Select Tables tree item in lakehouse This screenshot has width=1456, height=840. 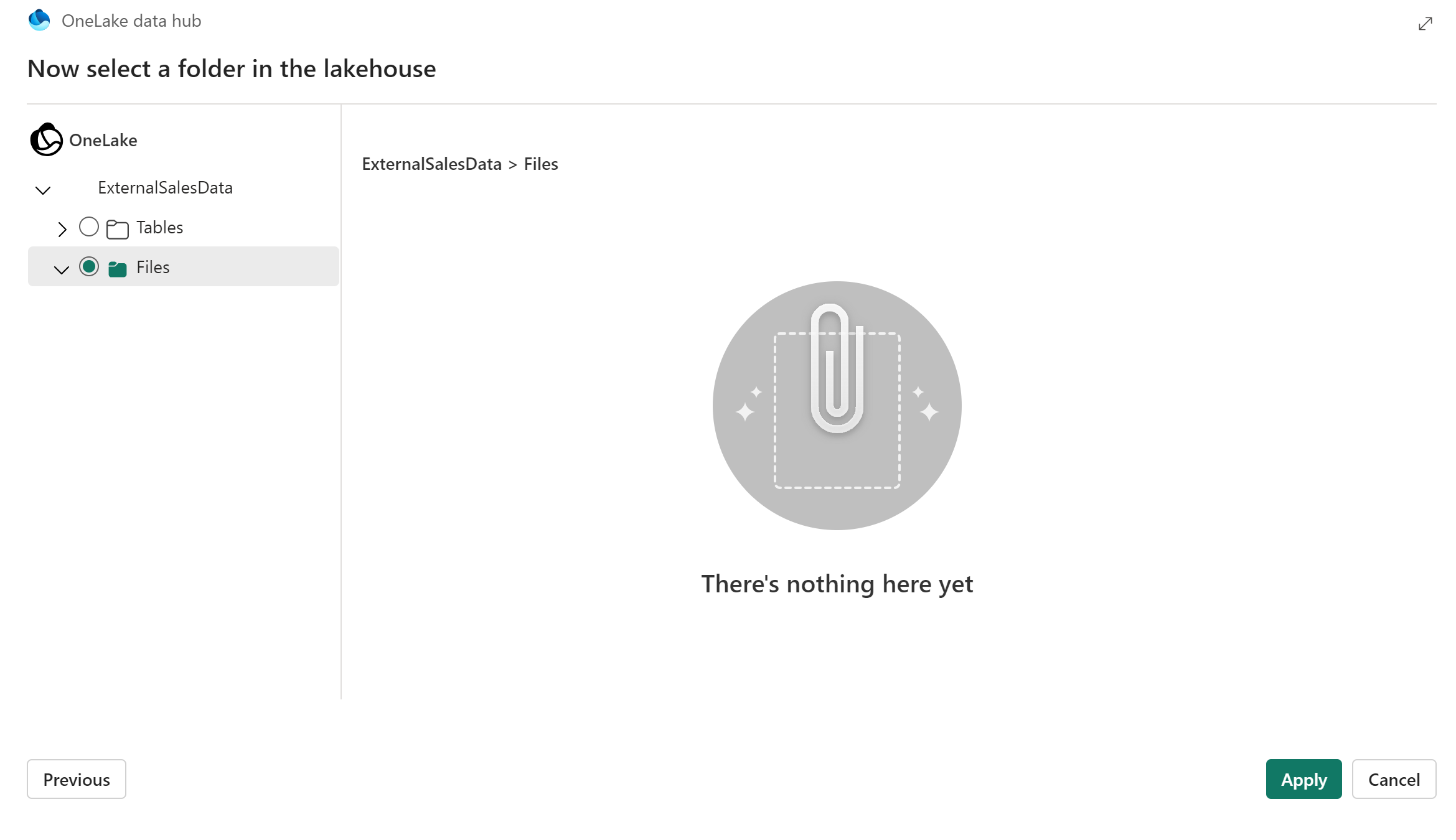pyautogui.click(x=160, y=226)
